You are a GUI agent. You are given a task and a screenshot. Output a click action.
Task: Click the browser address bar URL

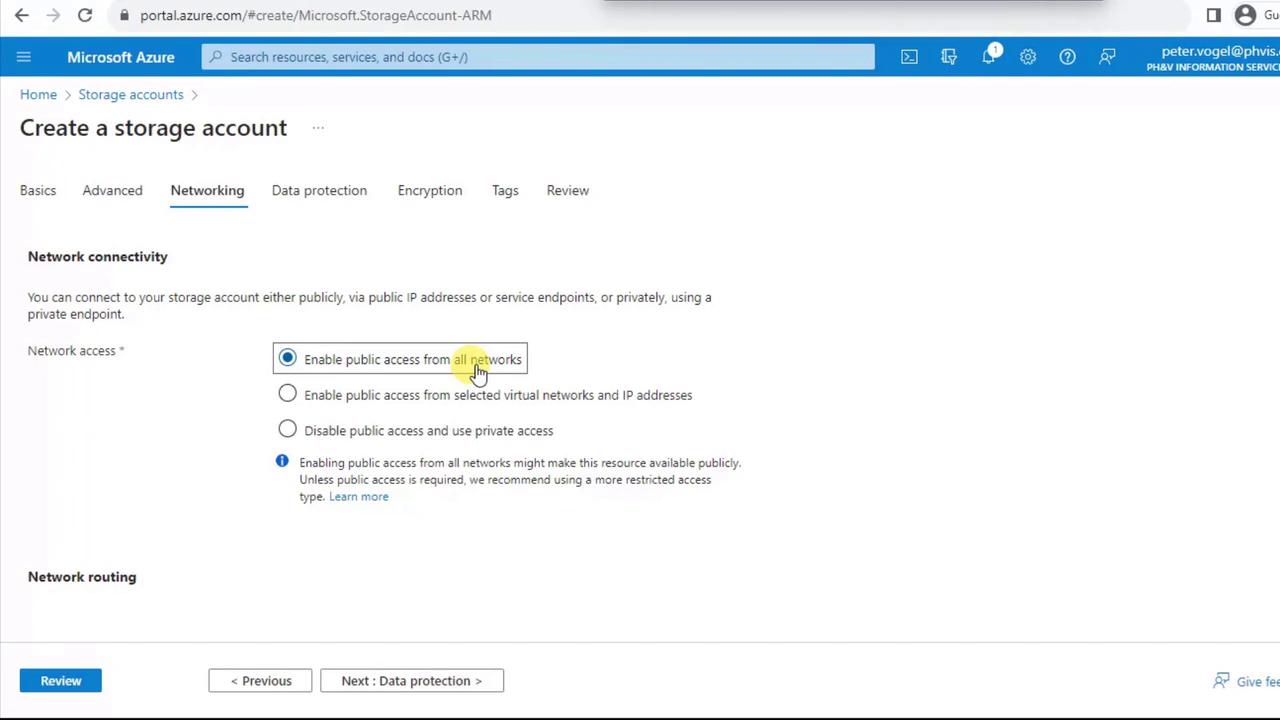[316, 15]
